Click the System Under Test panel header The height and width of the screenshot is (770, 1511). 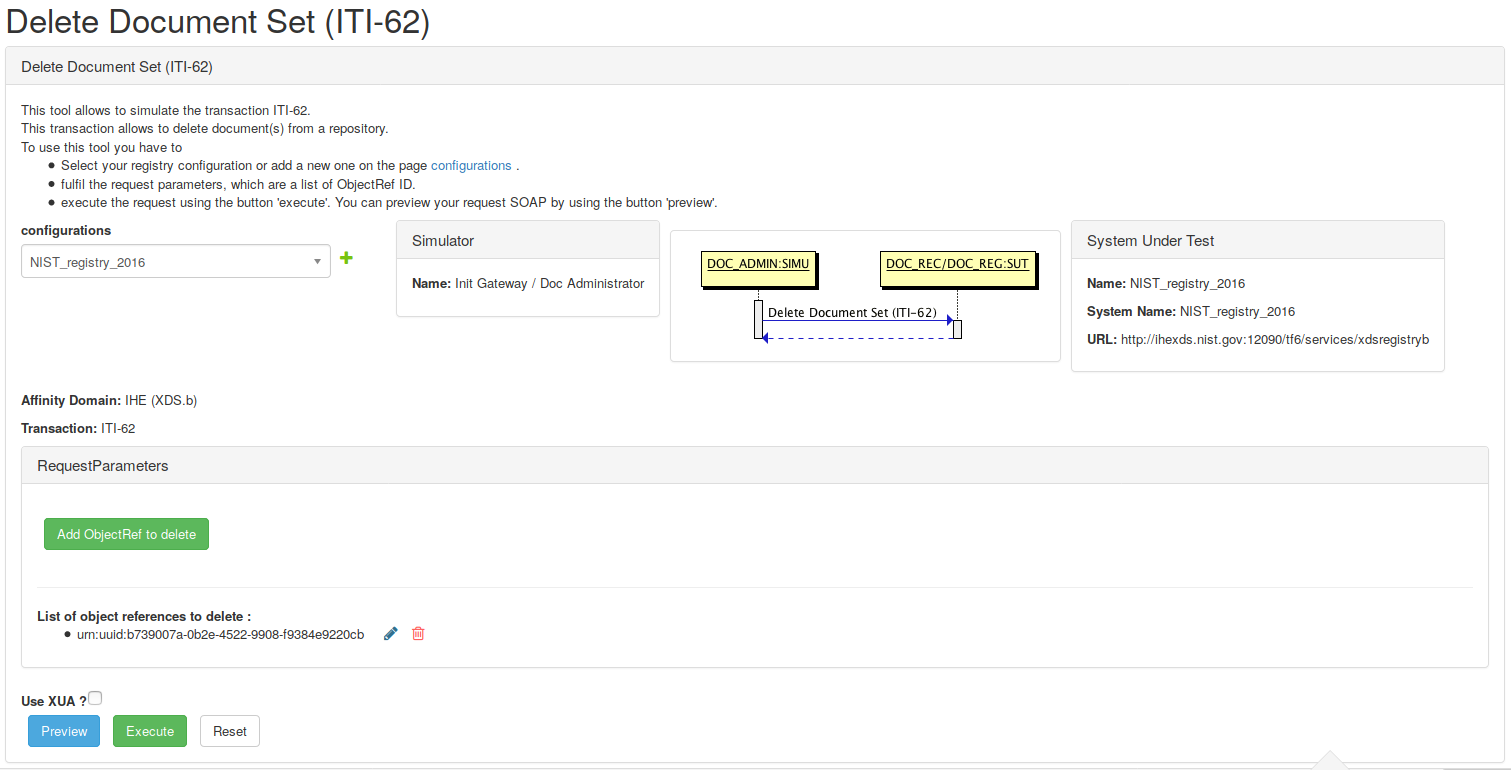pos(1150,241)
